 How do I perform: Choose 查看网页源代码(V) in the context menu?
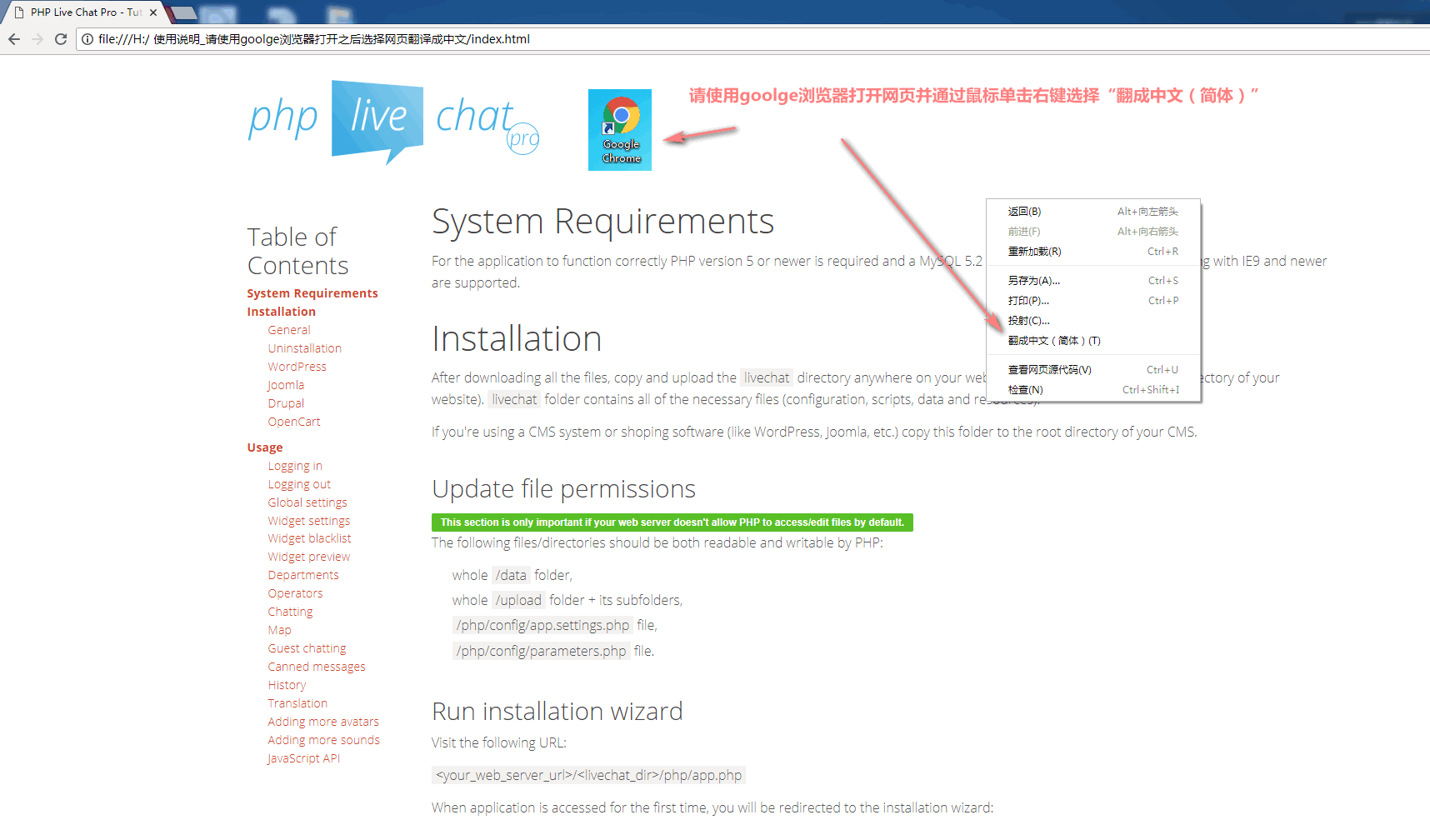pyautogui.click(x=1093, y=370)
